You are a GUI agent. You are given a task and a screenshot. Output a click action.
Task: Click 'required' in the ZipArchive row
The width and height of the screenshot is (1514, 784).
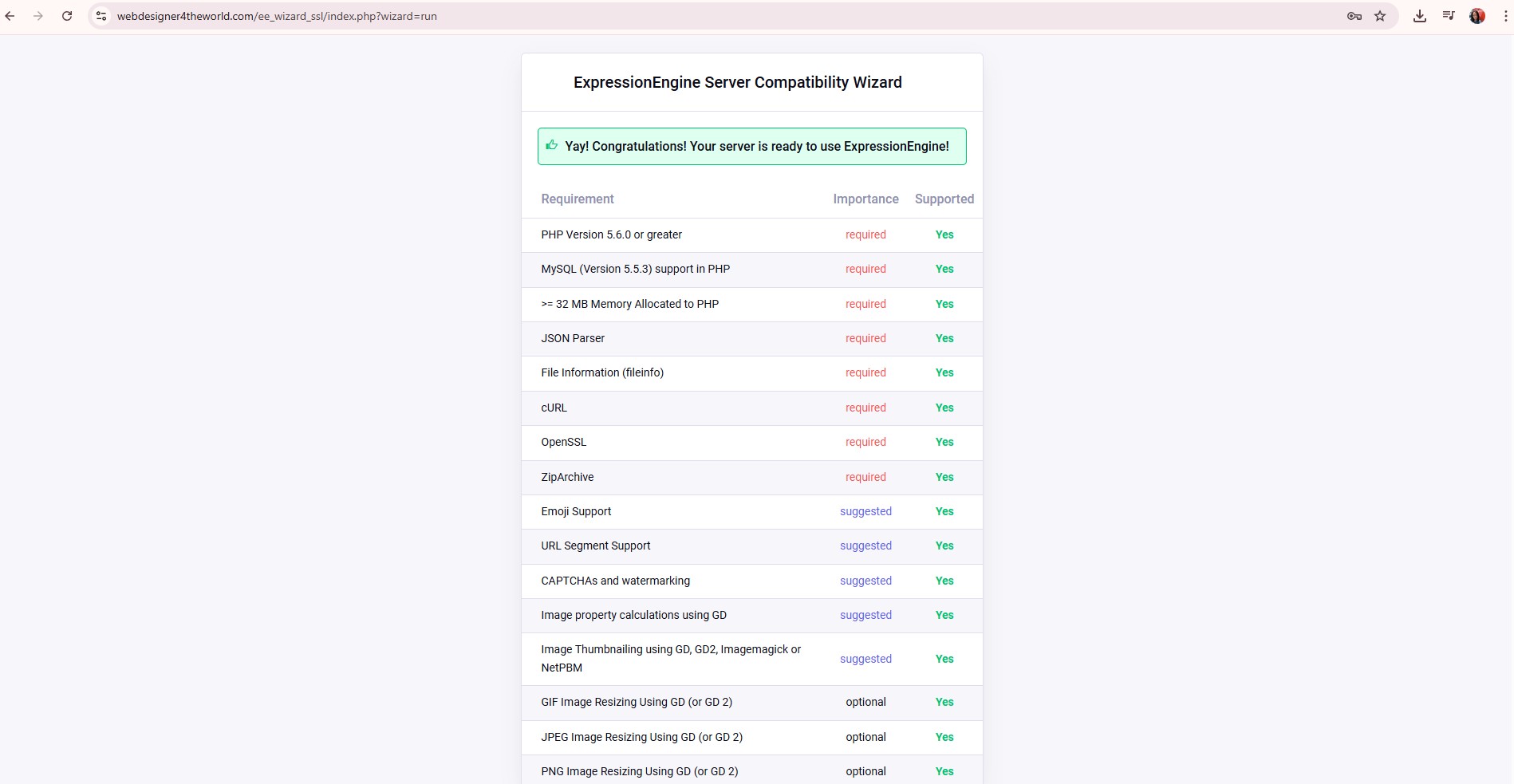[865, 477]
